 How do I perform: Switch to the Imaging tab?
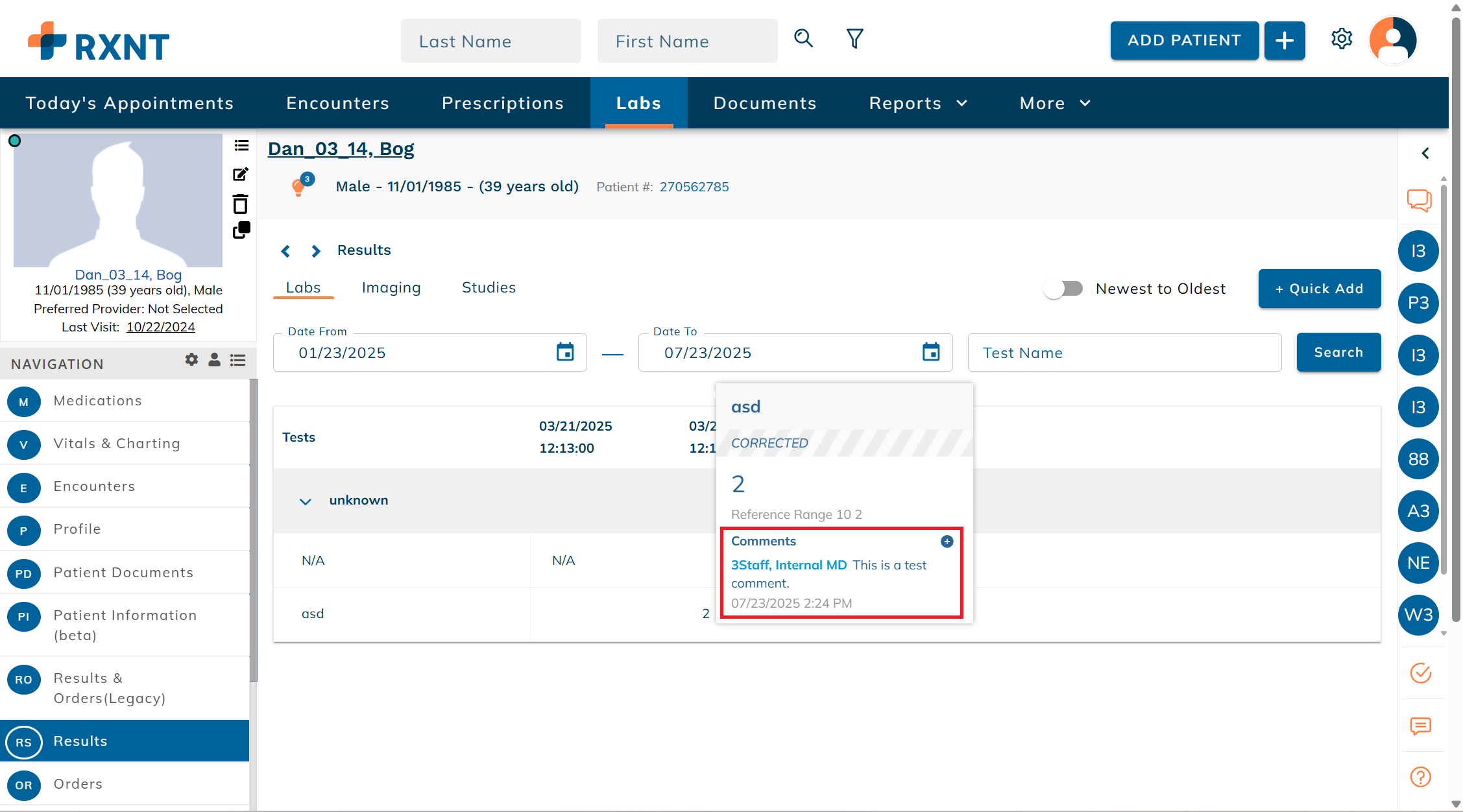(391, 287)
